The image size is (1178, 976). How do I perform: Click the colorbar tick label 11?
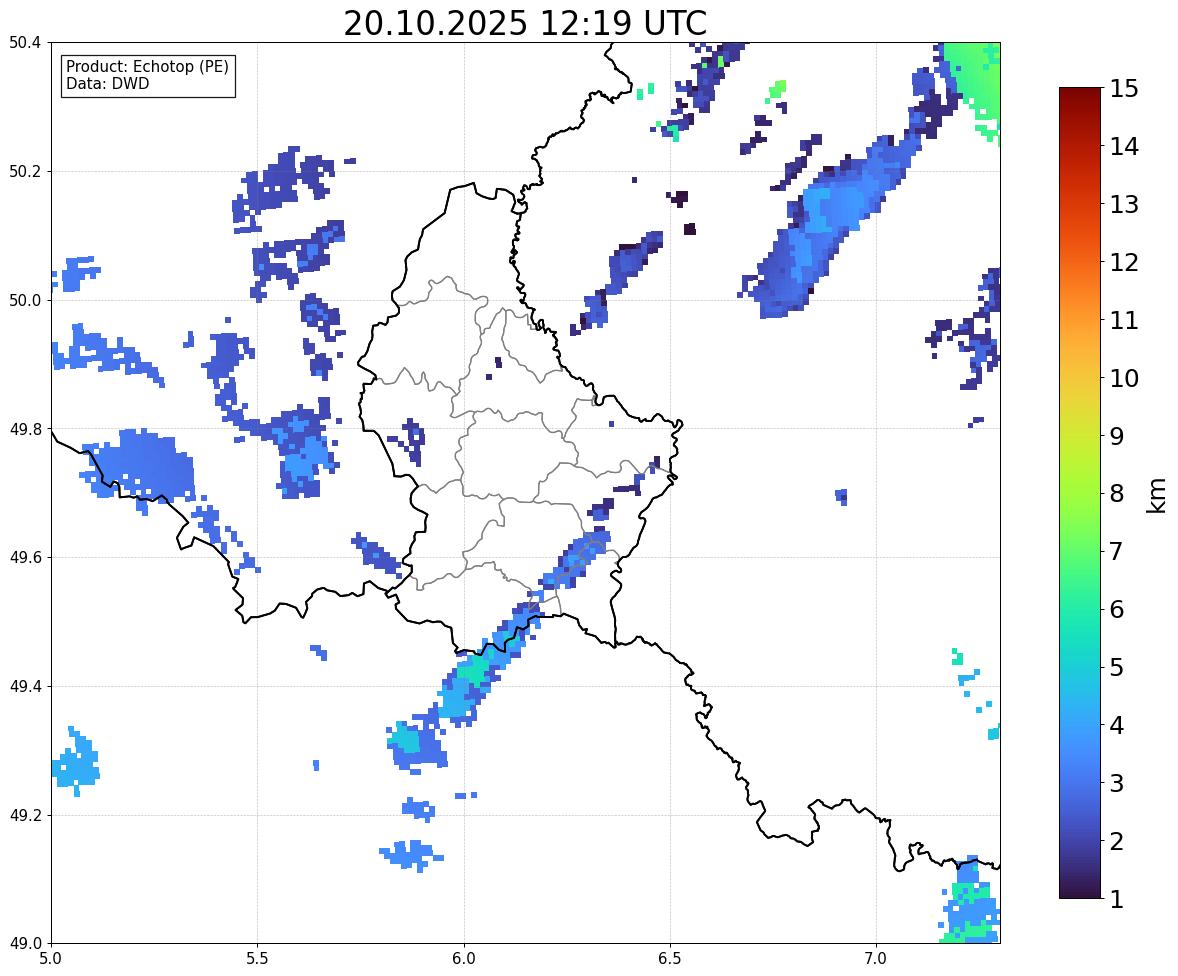coord(1124,320)
